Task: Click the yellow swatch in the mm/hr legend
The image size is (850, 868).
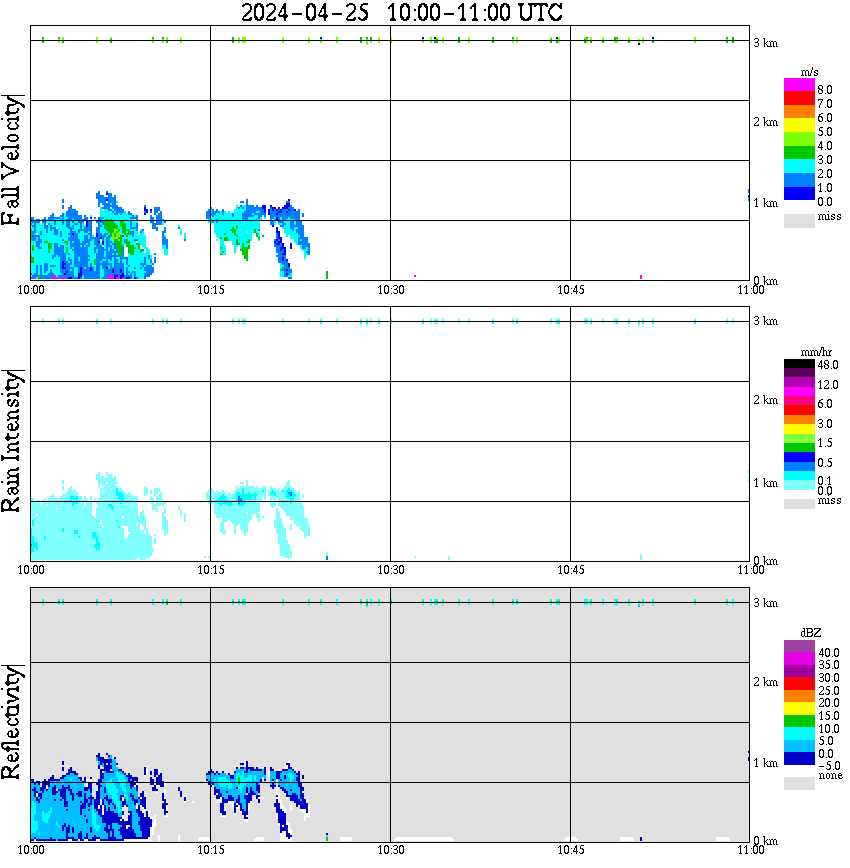Action: pyautogui.click(x=799, y=429)
